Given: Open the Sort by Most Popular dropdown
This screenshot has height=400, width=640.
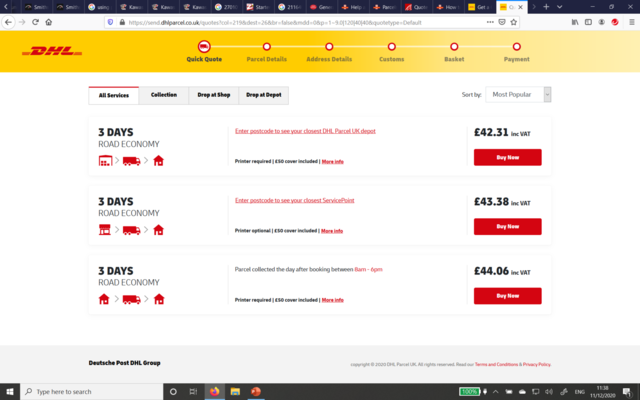Looking at the screenshot, I should tap(518, 95).
